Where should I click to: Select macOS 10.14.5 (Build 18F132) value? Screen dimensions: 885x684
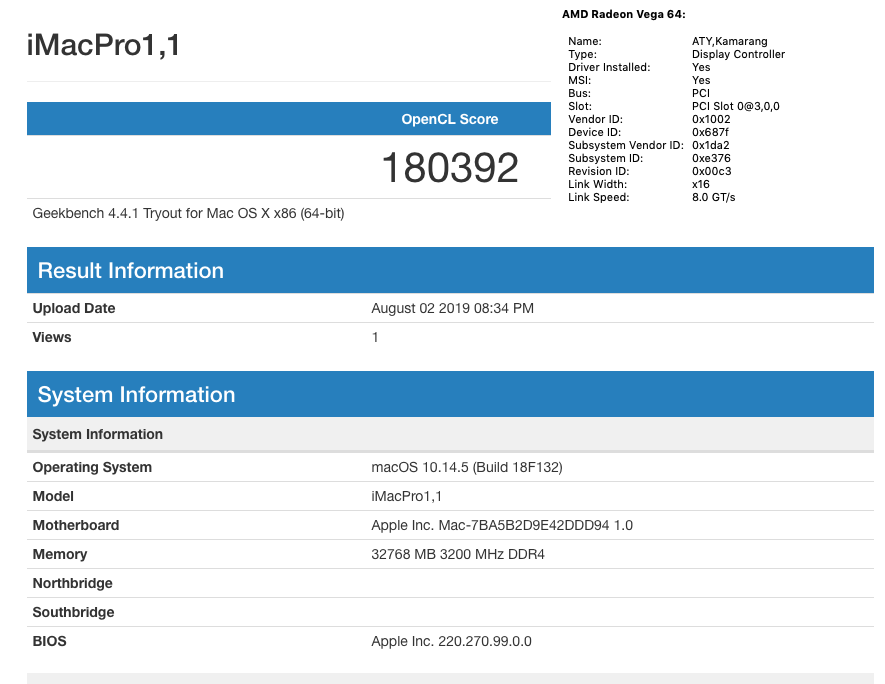[x=467, y=467]
